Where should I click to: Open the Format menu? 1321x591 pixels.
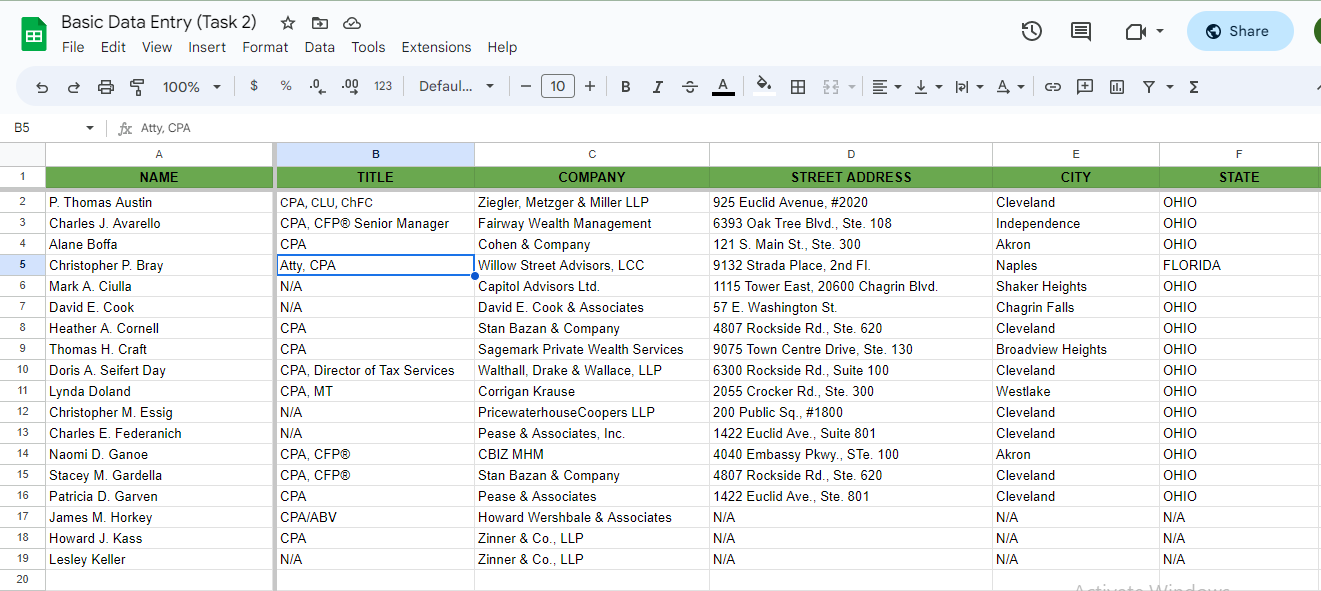265,47
